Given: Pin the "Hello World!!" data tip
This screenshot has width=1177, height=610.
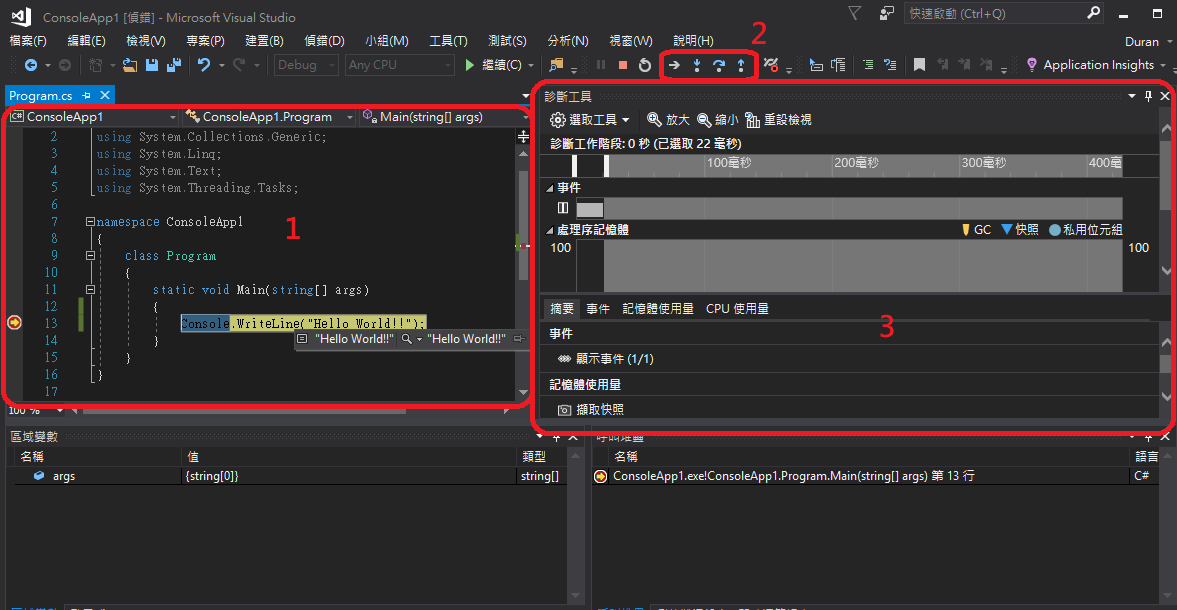Looking at the screenshot, I should click(x=518, y=339).
